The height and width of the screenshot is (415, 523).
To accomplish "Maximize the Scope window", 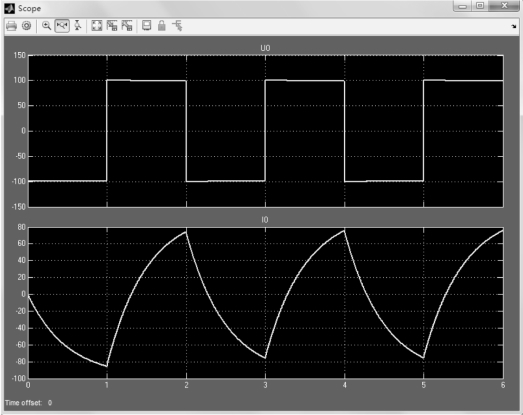I will pos(480,6).
